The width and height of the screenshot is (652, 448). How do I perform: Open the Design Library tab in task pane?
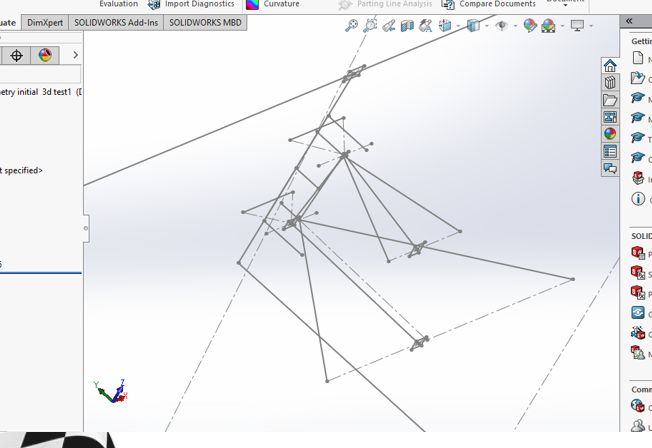point(610,82)
